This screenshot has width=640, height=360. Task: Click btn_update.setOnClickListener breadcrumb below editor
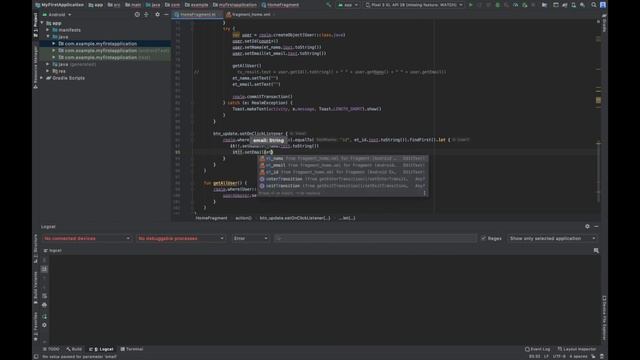[x=295, y=218]
